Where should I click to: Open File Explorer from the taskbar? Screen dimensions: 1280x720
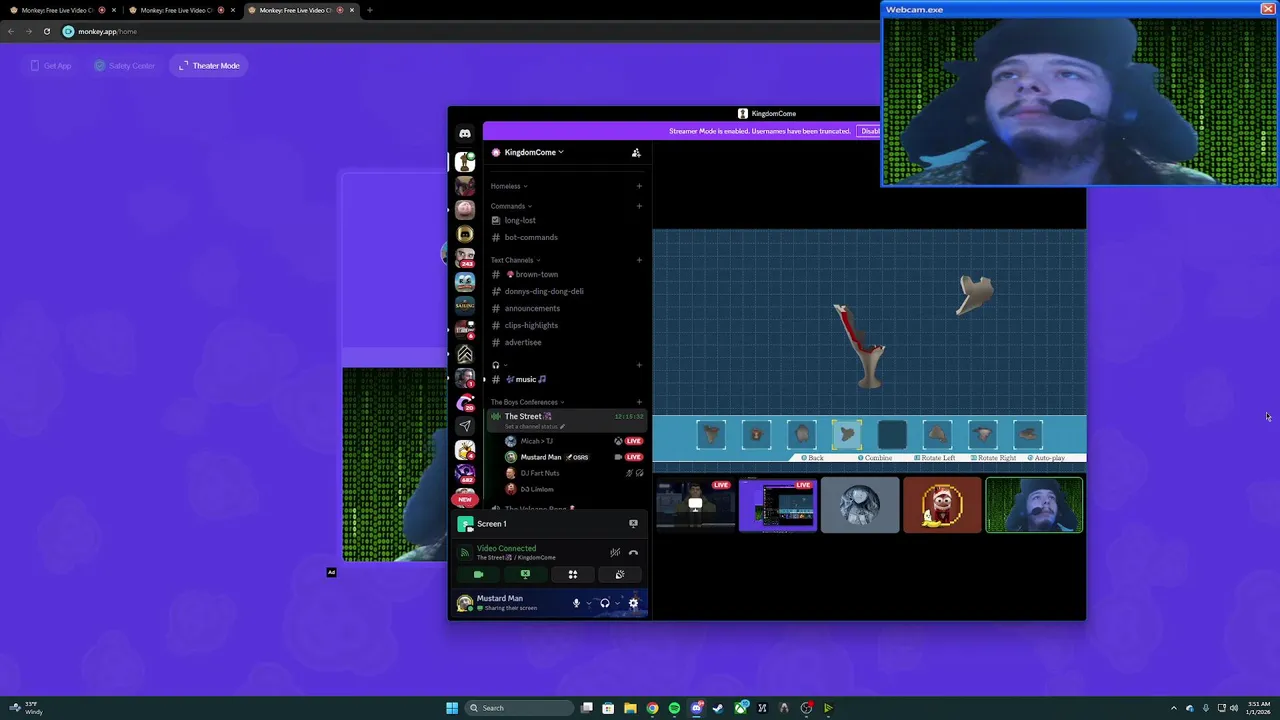[630, 708]
